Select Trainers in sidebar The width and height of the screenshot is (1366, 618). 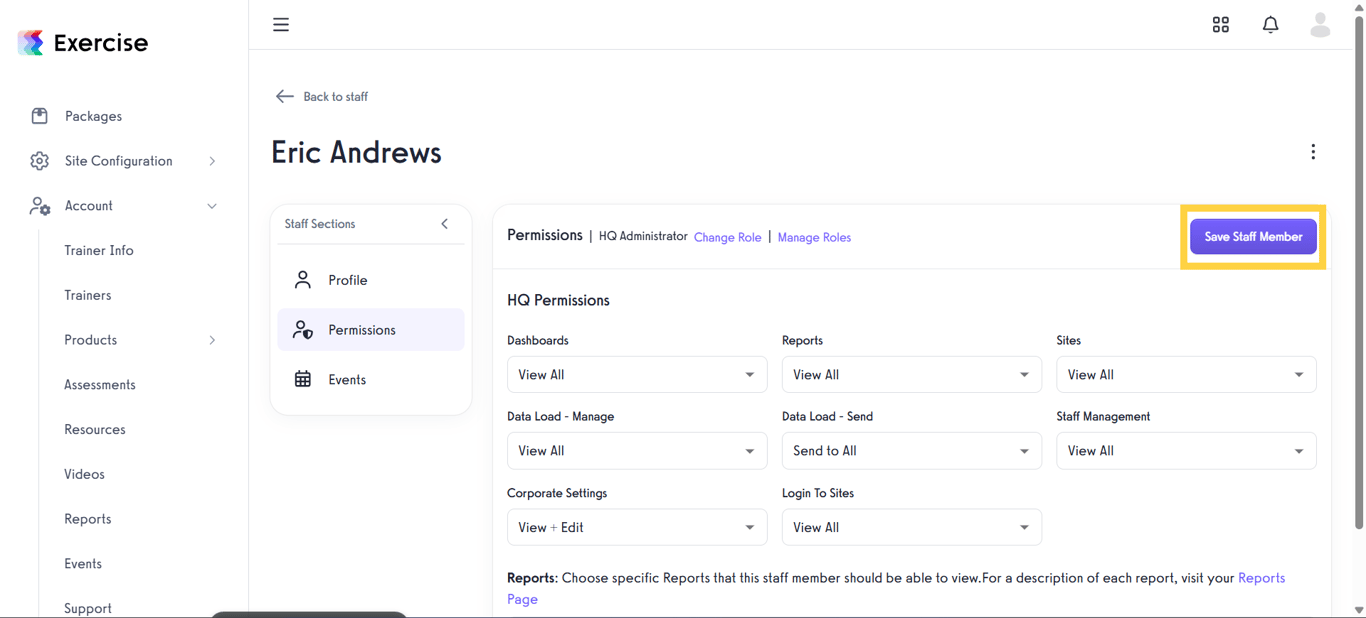click(x=88, y=296)
